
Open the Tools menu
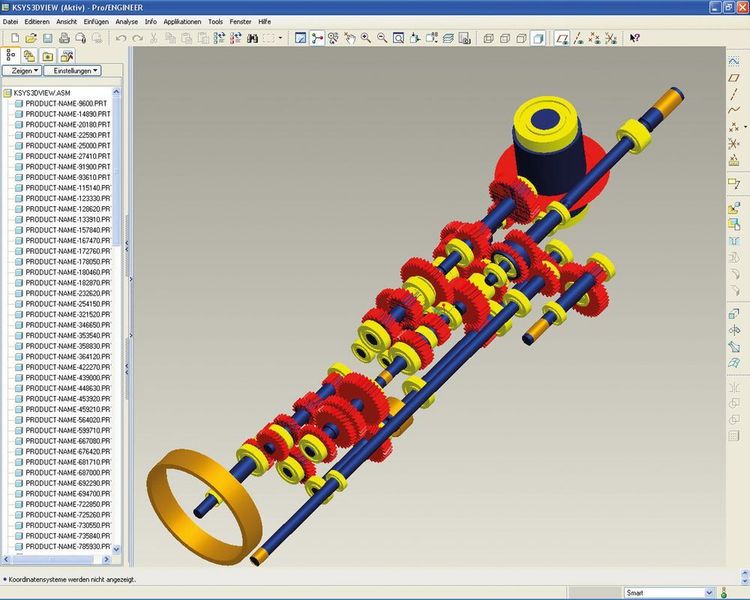pyautogui.click(x=215, y=22)
